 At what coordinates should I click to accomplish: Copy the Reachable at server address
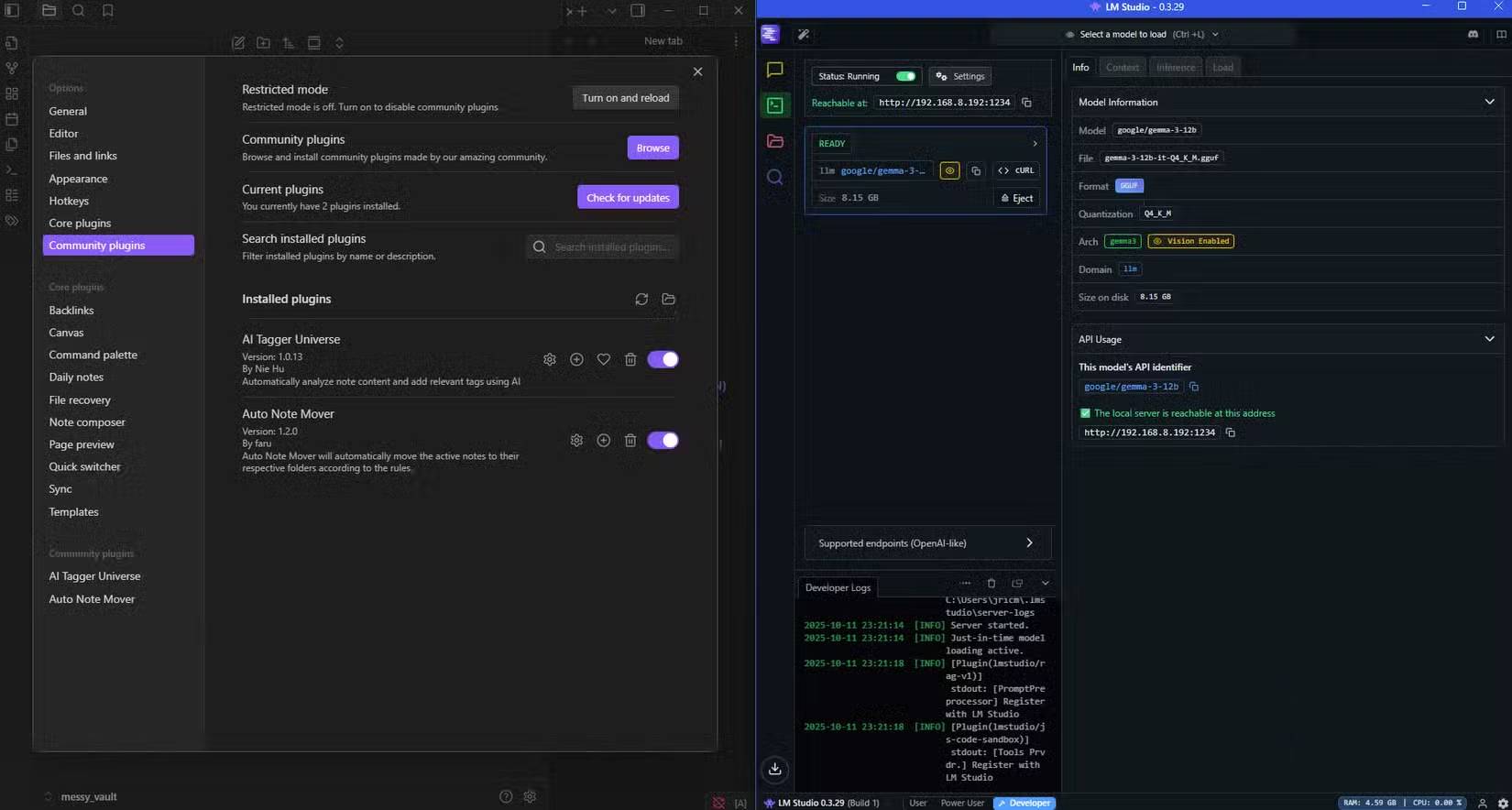[x=1026, y=103]
